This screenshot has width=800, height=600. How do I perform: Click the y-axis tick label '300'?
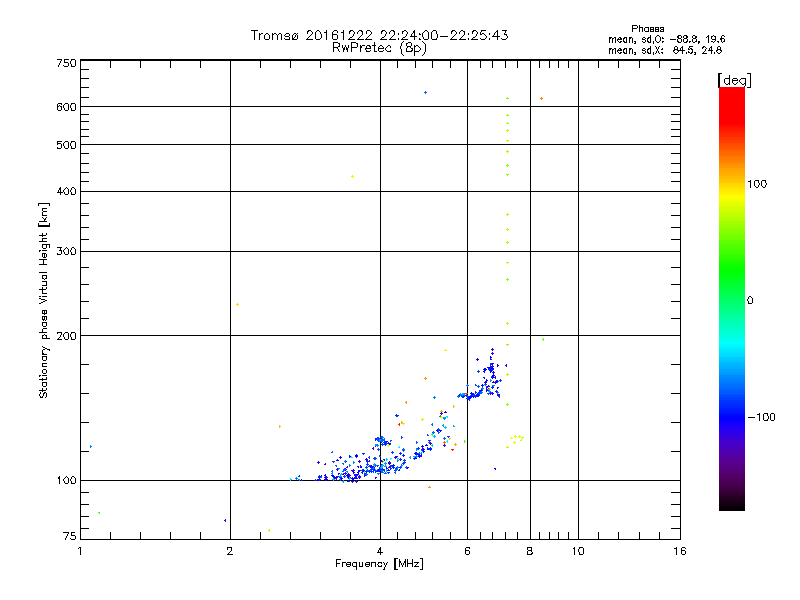(x=66, y=252)
